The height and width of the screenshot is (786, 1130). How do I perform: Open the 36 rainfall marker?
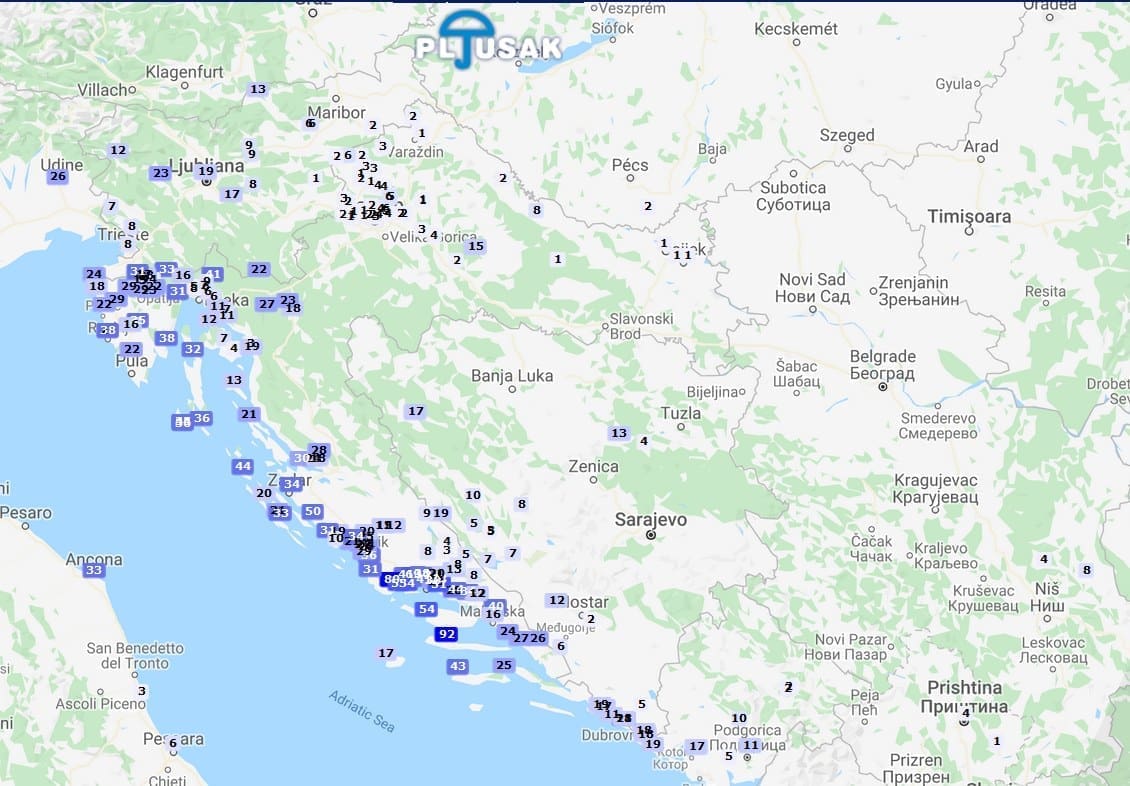(x=202, y=418)
